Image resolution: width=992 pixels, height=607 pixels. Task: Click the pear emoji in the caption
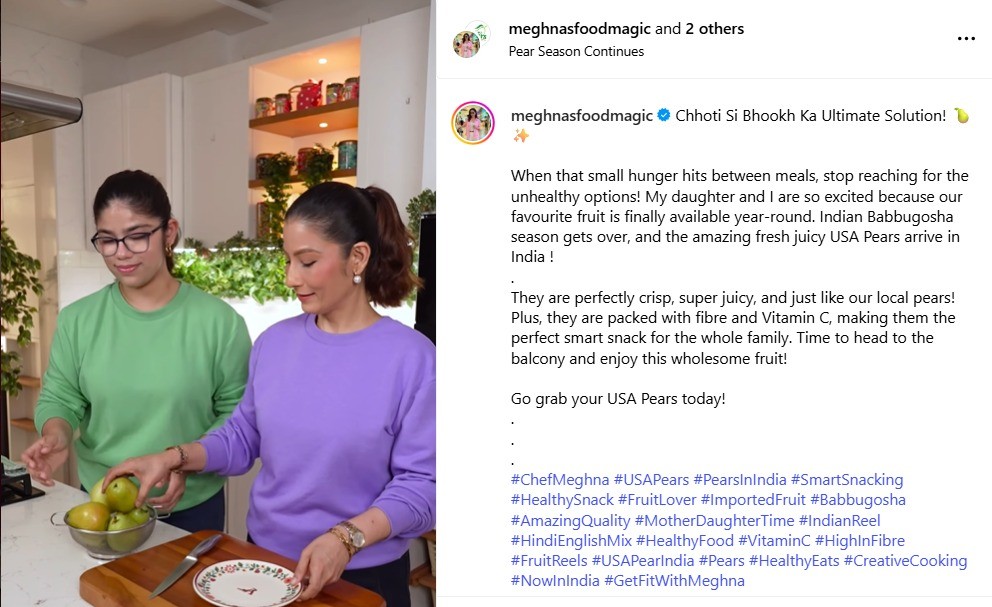point(961,115)
